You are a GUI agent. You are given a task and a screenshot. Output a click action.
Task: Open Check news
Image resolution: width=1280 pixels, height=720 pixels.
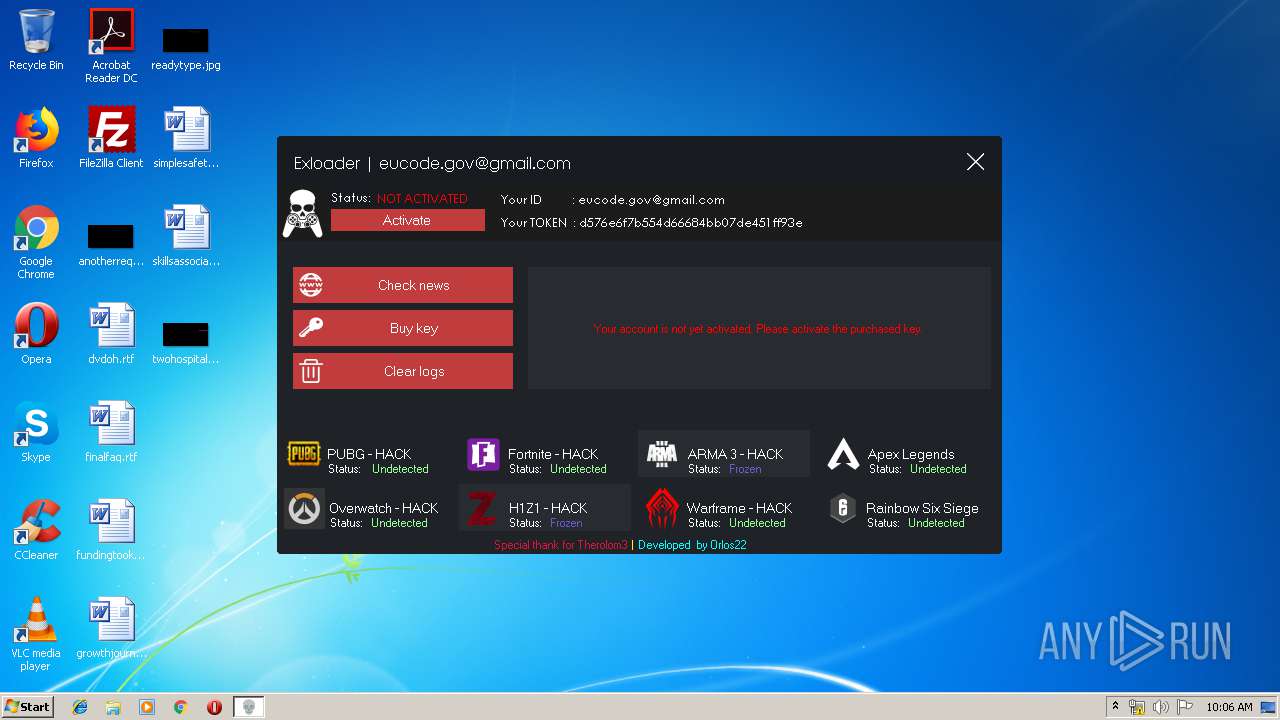click(x=403, y=285)
